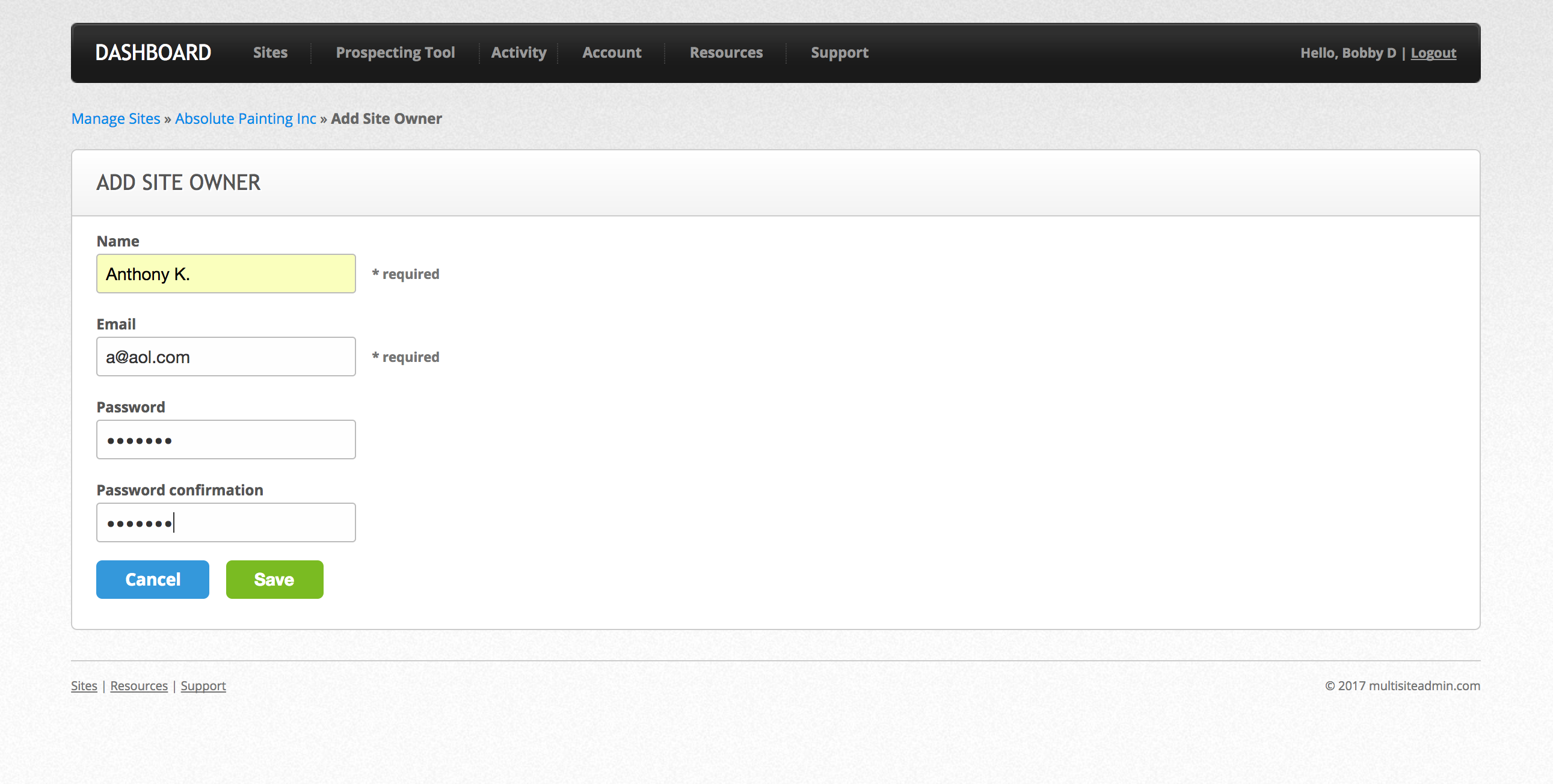The height and width of the screenshot is (784, 1553).
Task: Select Activity in the top navigation
Action: (518, 52)
